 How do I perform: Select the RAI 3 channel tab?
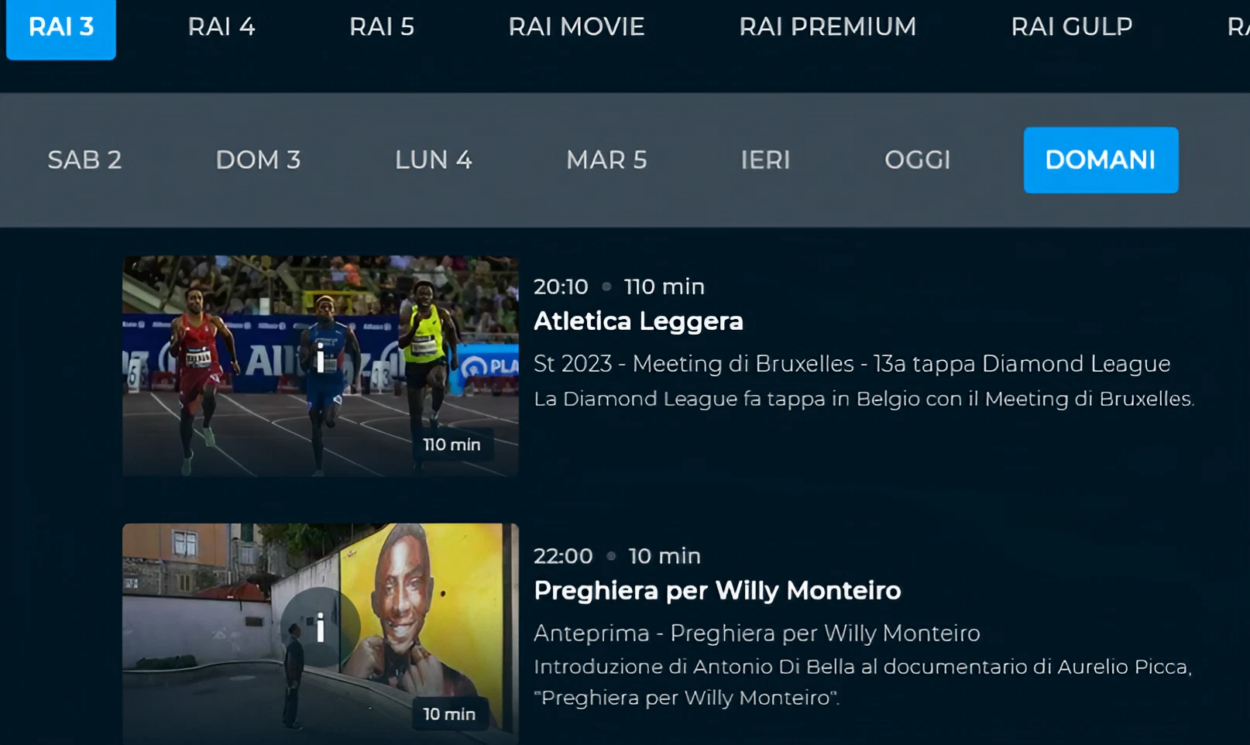[x=61, y=28]
